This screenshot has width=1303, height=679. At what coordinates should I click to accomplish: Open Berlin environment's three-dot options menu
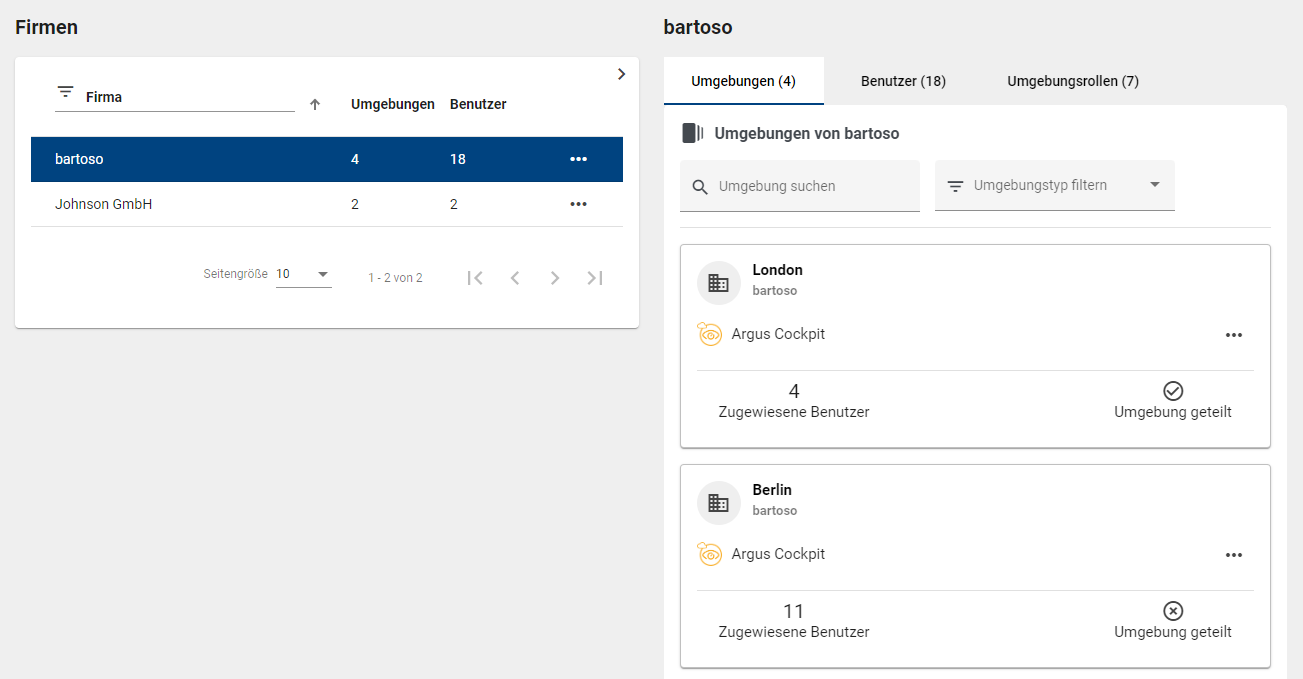tap(1233, 555)
